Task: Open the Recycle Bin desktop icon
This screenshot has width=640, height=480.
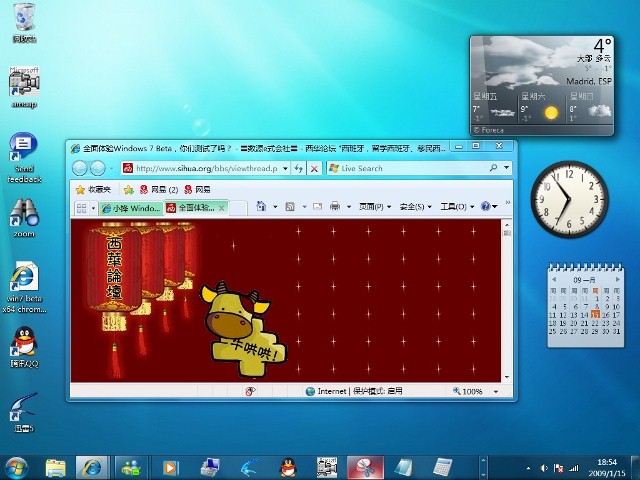Action: point(24,22)
